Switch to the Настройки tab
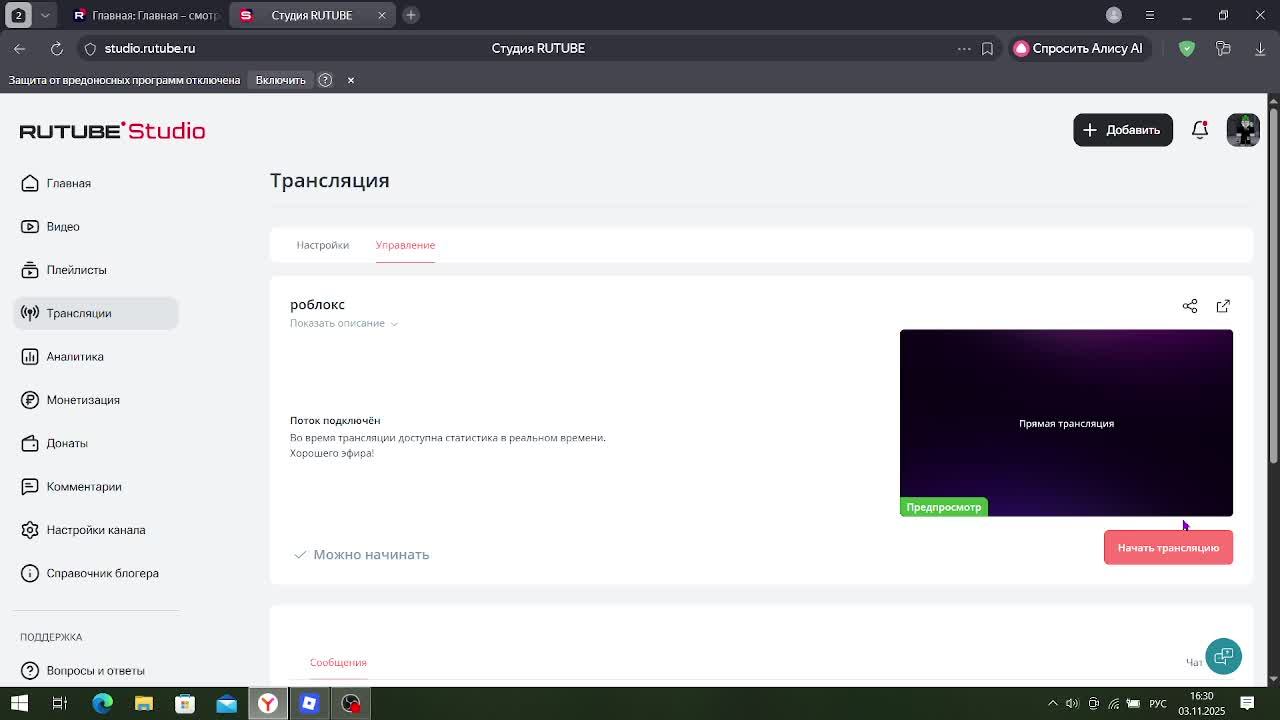1280x720 pixels. (x=322, y=245)
